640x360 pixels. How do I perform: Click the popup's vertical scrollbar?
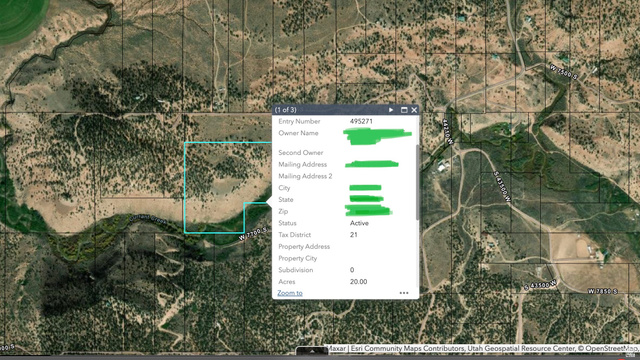[417, 182]
